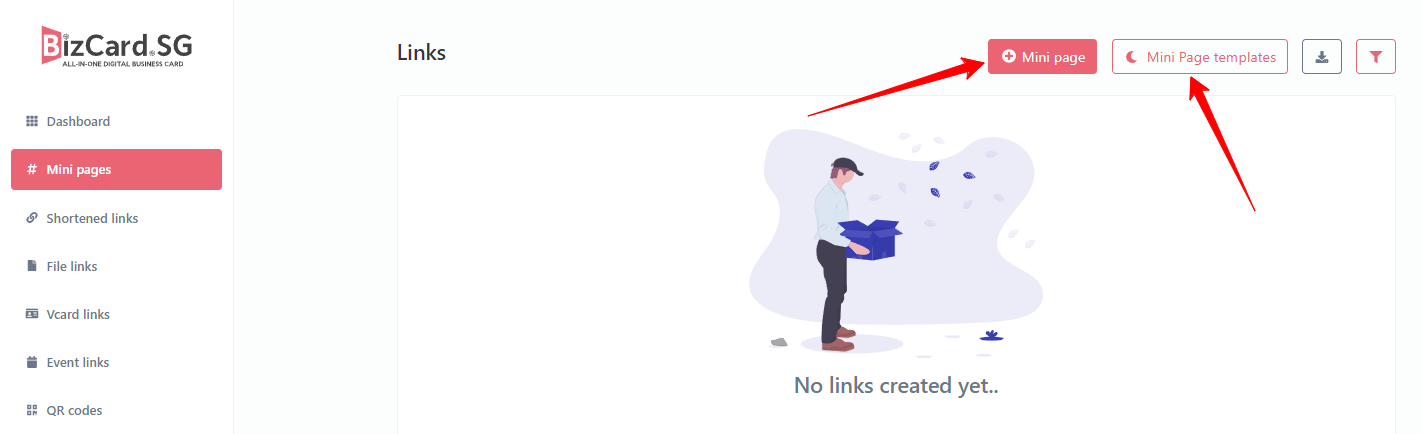Click the Mini pages hash icon

[31, 169]
